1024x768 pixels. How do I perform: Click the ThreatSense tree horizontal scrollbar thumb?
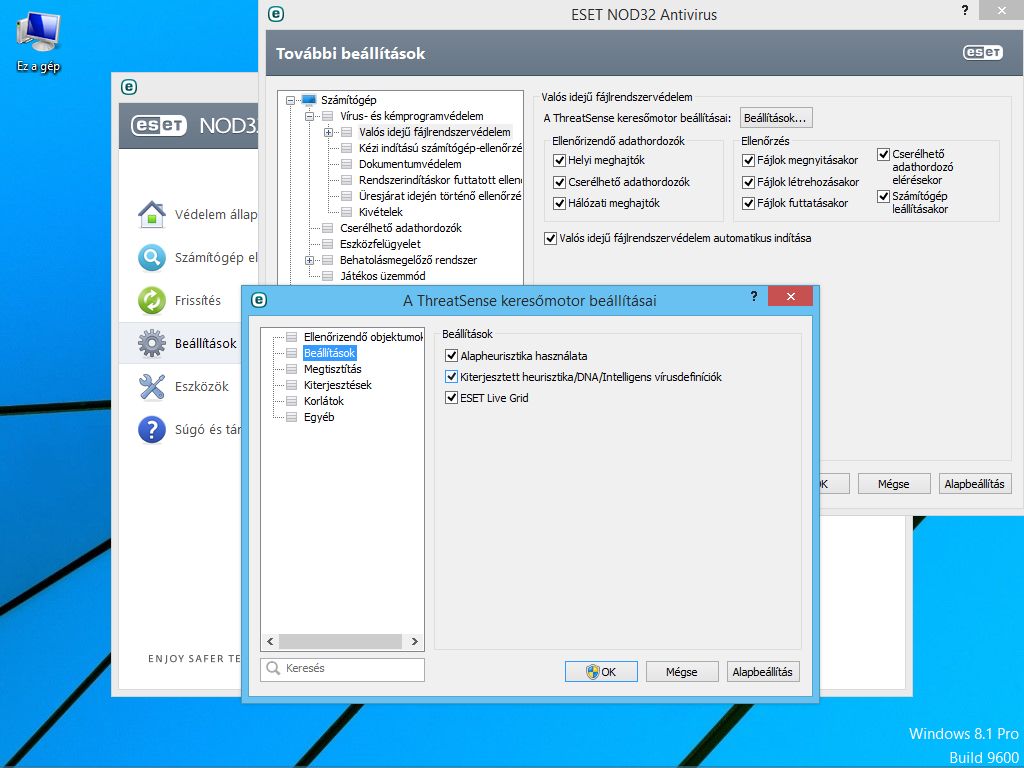[340, 642]
